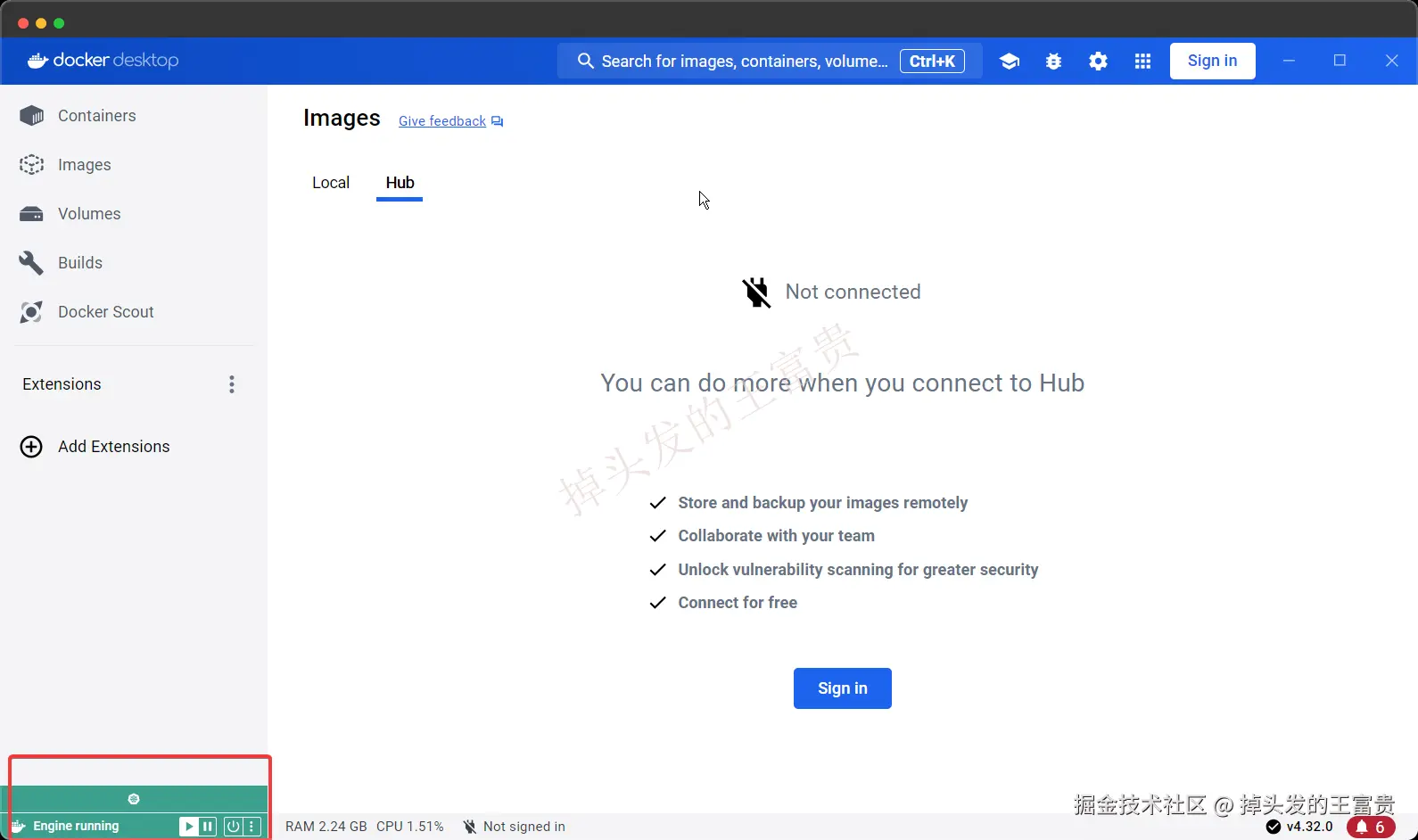Select the Hub tab
Viewport: 1418px width, 840px height.
coord(400,183)
